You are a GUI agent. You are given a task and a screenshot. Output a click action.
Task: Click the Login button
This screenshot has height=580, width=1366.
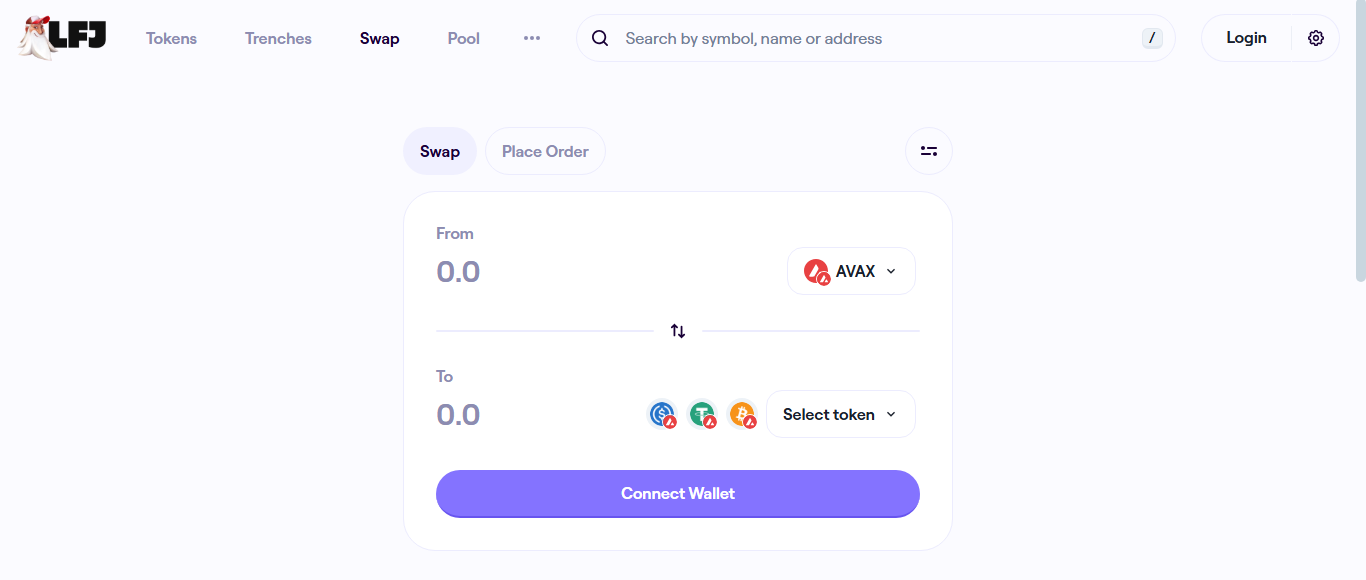point(1246,38)
